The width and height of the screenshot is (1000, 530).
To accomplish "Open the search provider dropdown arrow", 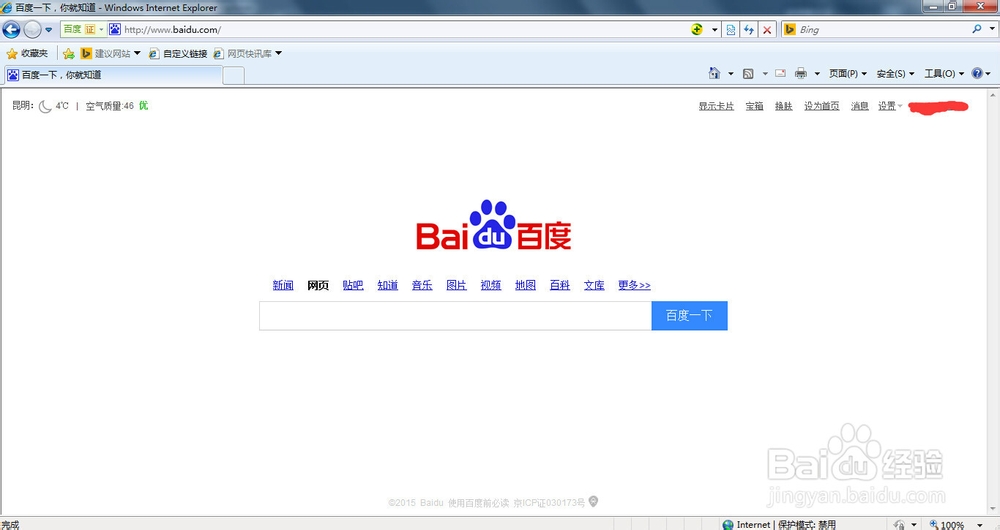I will (992, 29).
